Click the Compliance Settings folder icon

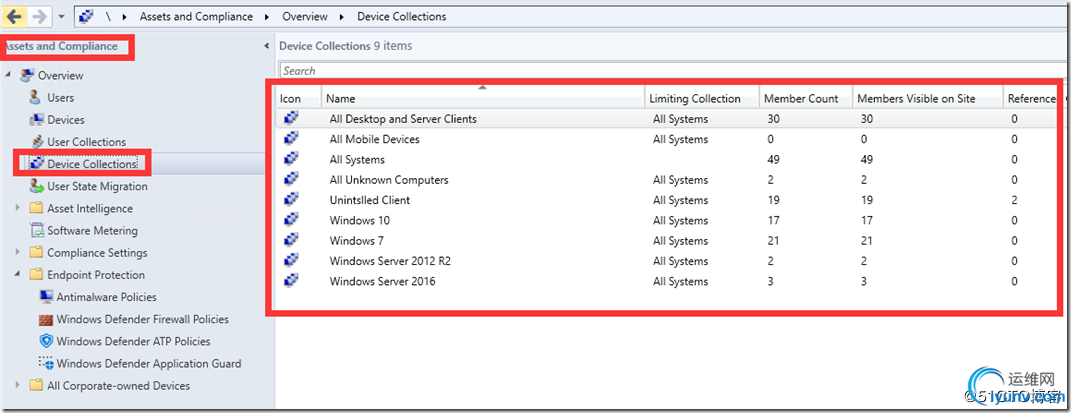(x=37, y=253)
